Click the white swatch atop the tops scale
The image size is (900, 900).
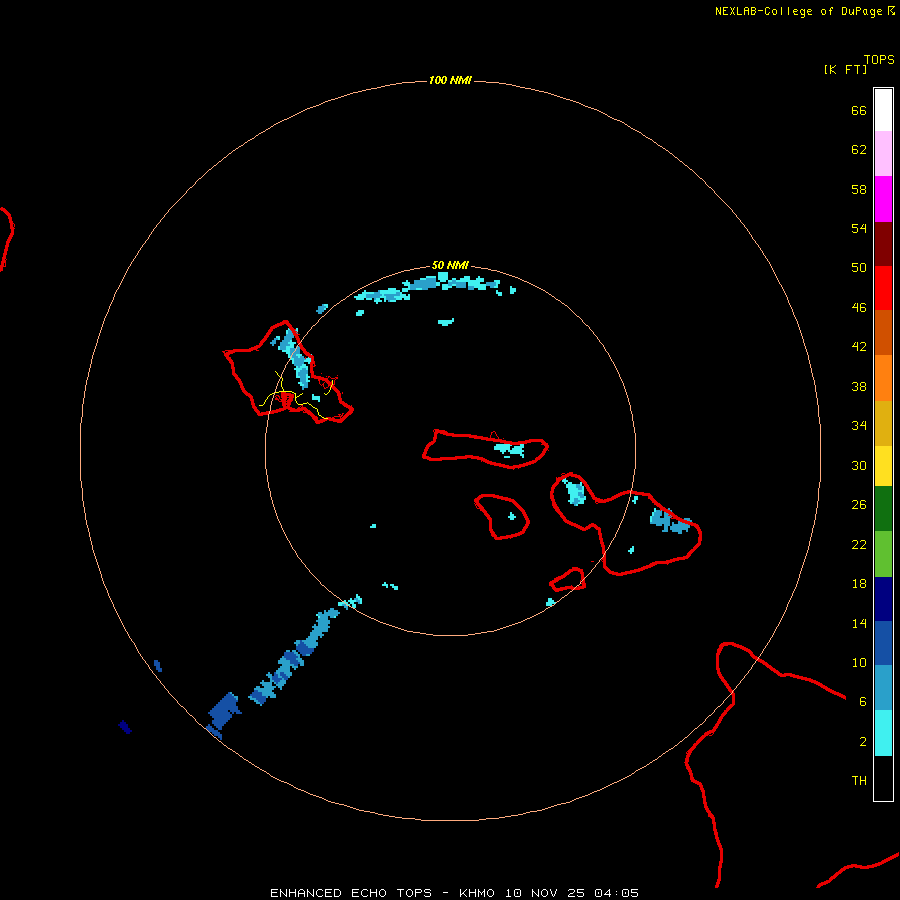[x=883, y=110]
